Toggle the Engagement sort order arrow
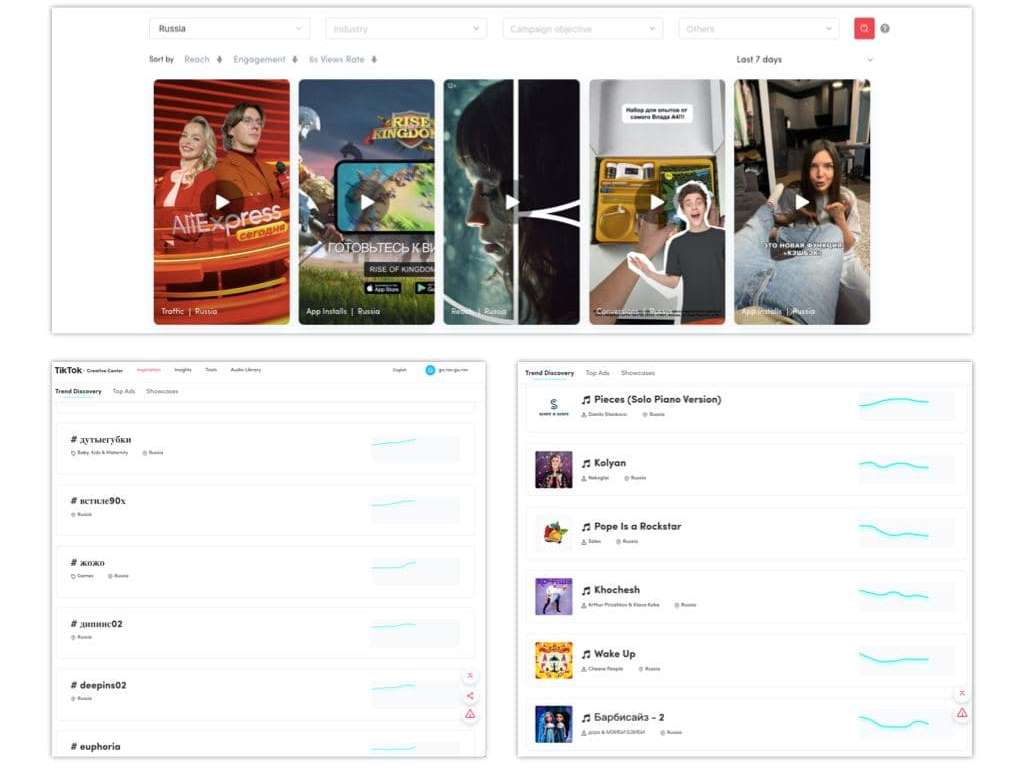 (294, 59)
